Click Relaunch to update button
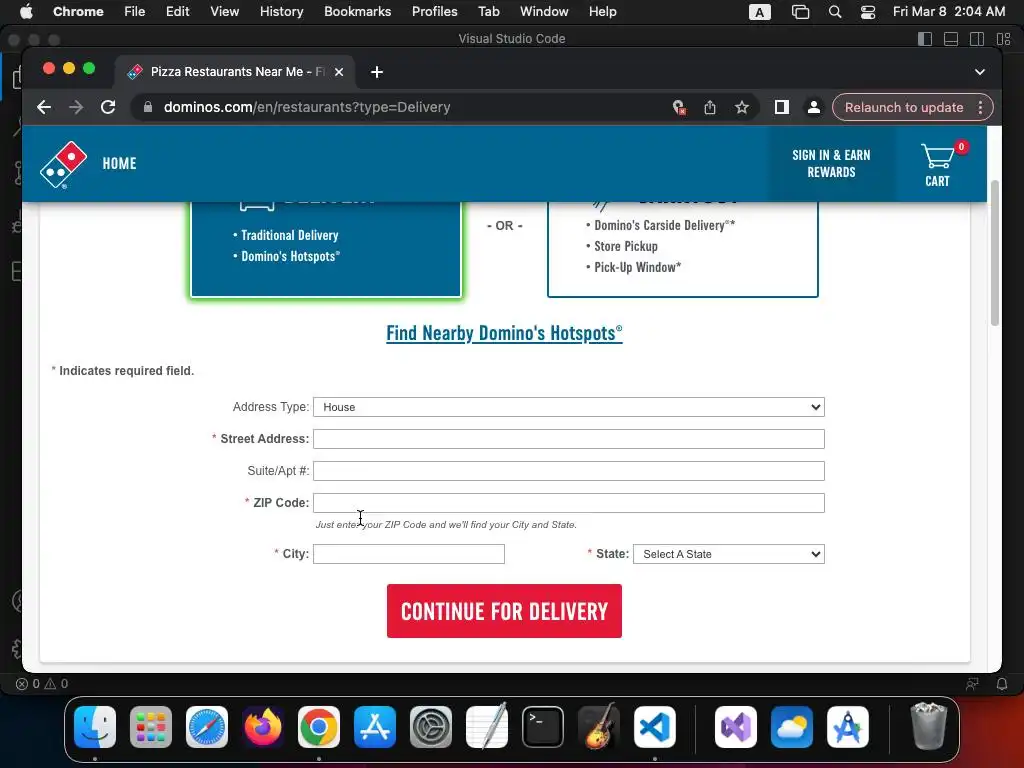 904,107
